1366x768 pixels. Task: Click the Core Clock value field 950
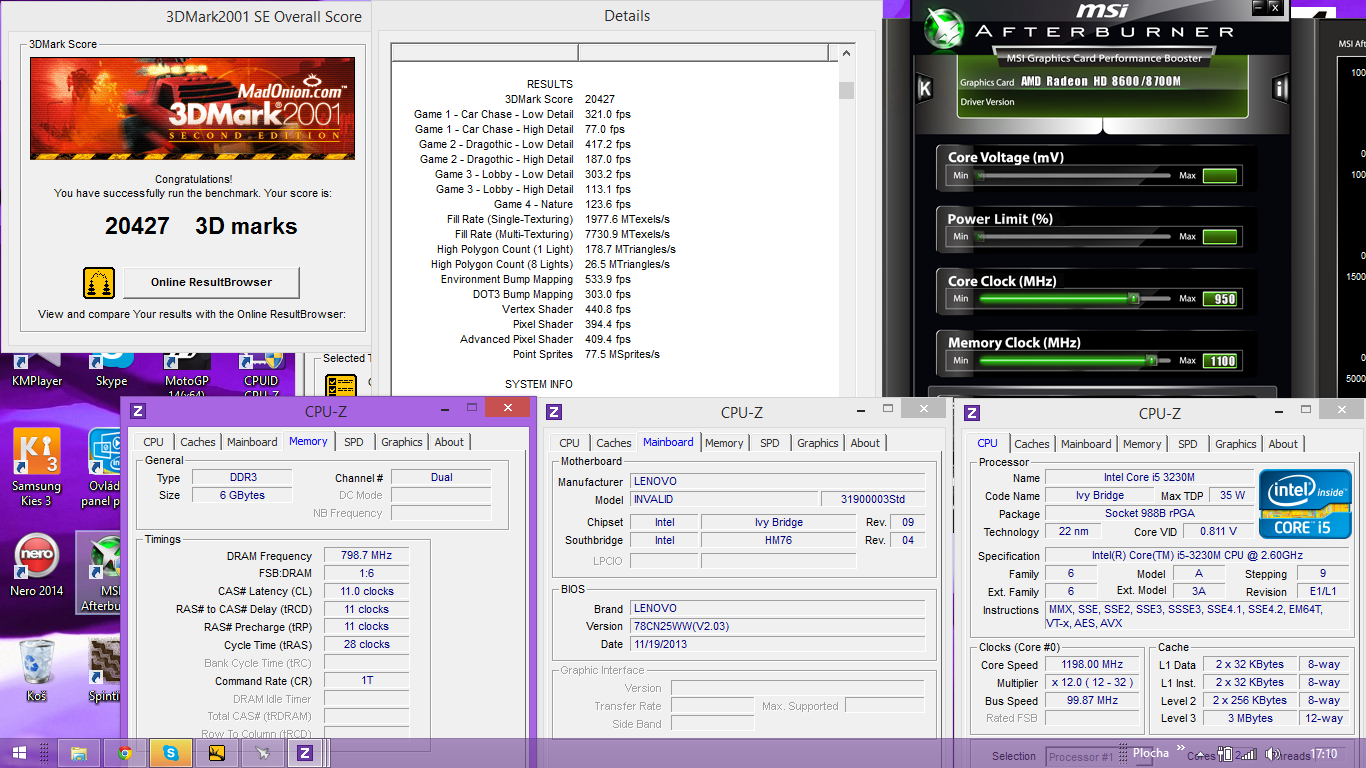[x=1220, y=299]
